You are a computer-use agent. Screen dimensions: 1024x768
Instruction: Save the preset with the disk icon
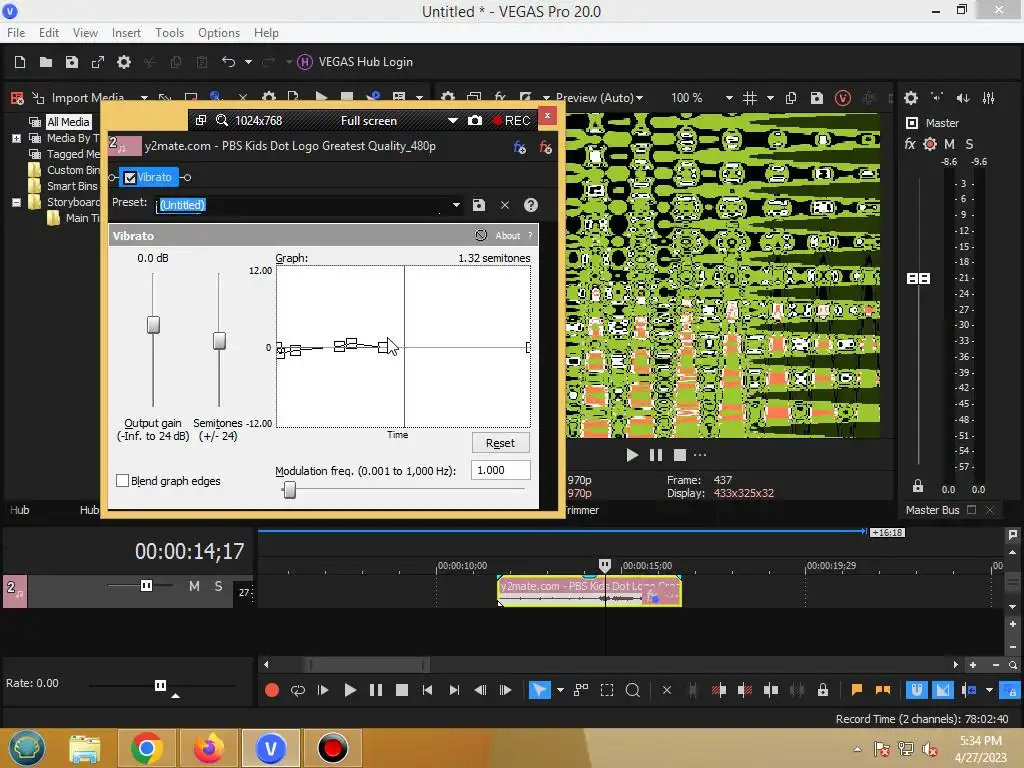click(x=479, y=205)
